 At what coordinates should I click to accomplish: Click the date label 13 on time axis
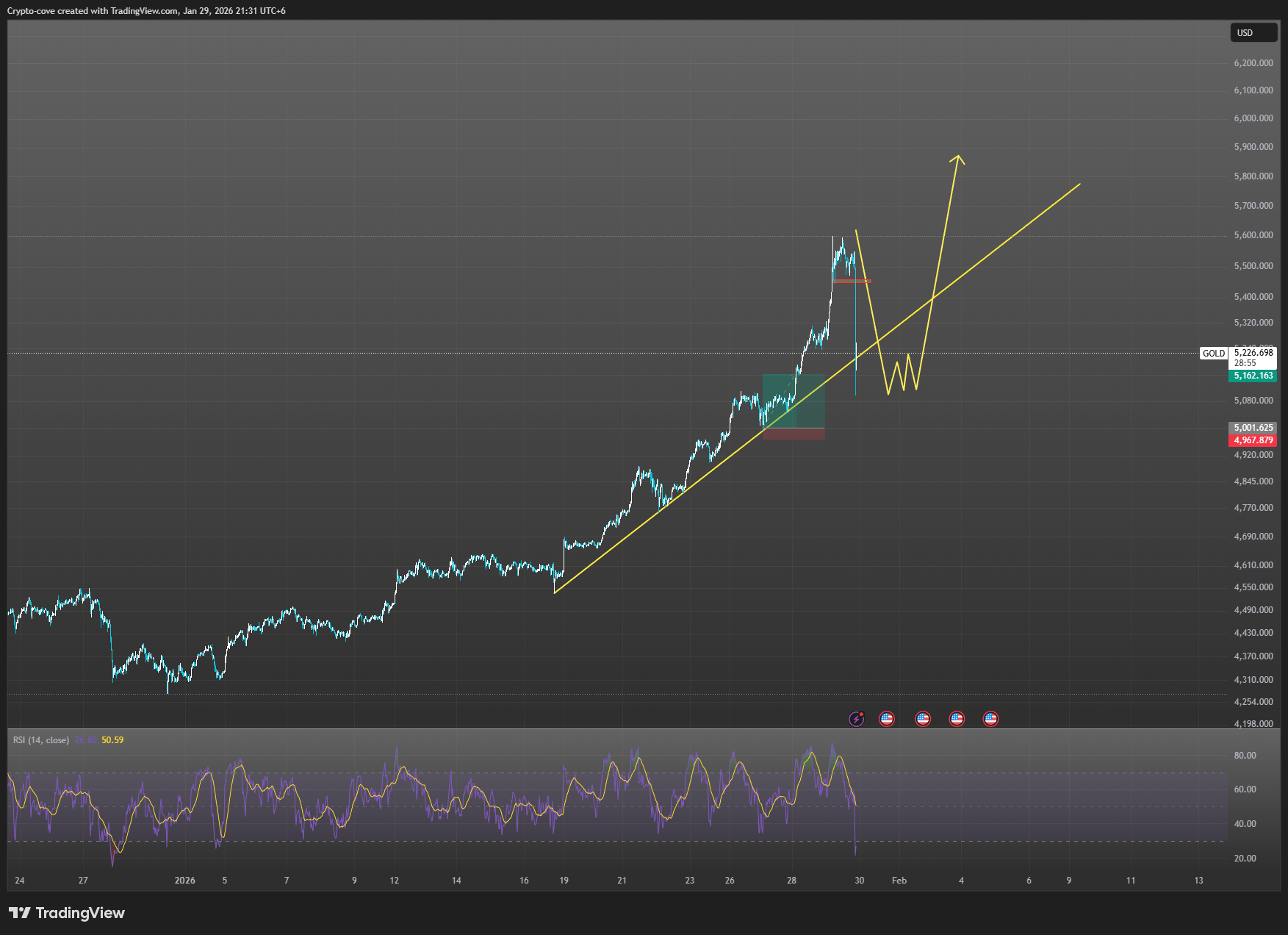pos(1198,881)
